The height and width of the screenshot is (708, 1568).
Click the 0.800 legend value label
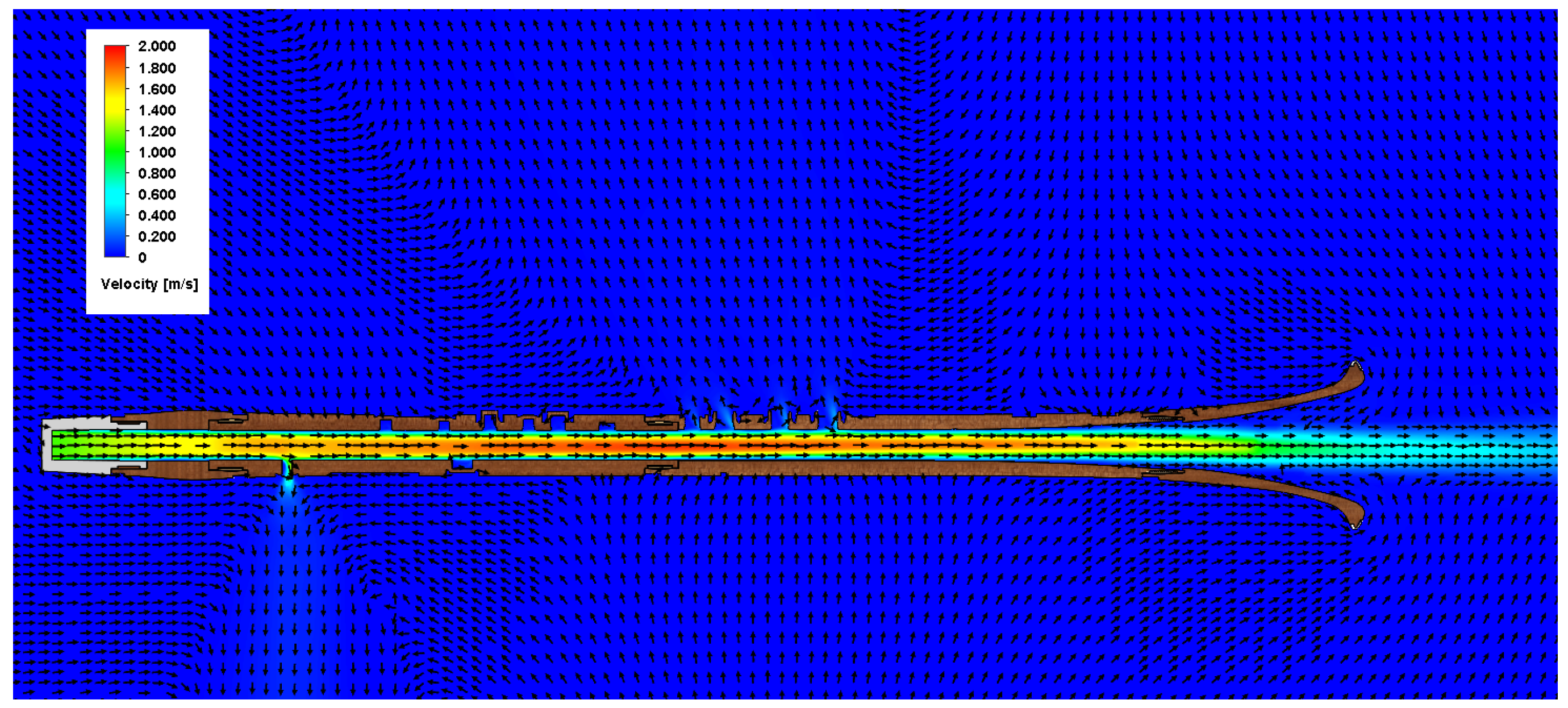156,173
